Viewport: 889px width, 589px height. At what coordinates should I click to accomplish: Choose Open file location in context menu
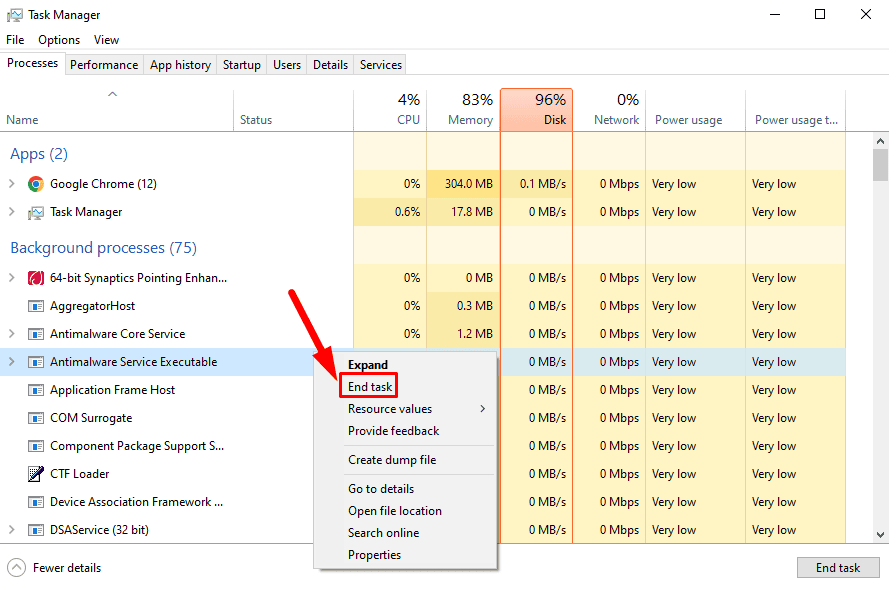[x=395, y=511]
